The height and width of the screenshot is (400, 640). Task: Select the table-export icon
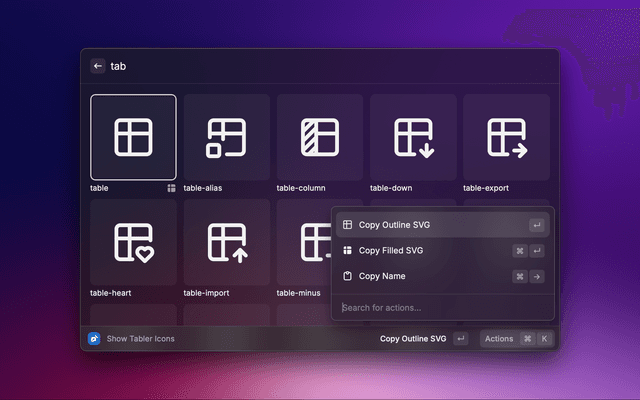(x=506, y=137)
